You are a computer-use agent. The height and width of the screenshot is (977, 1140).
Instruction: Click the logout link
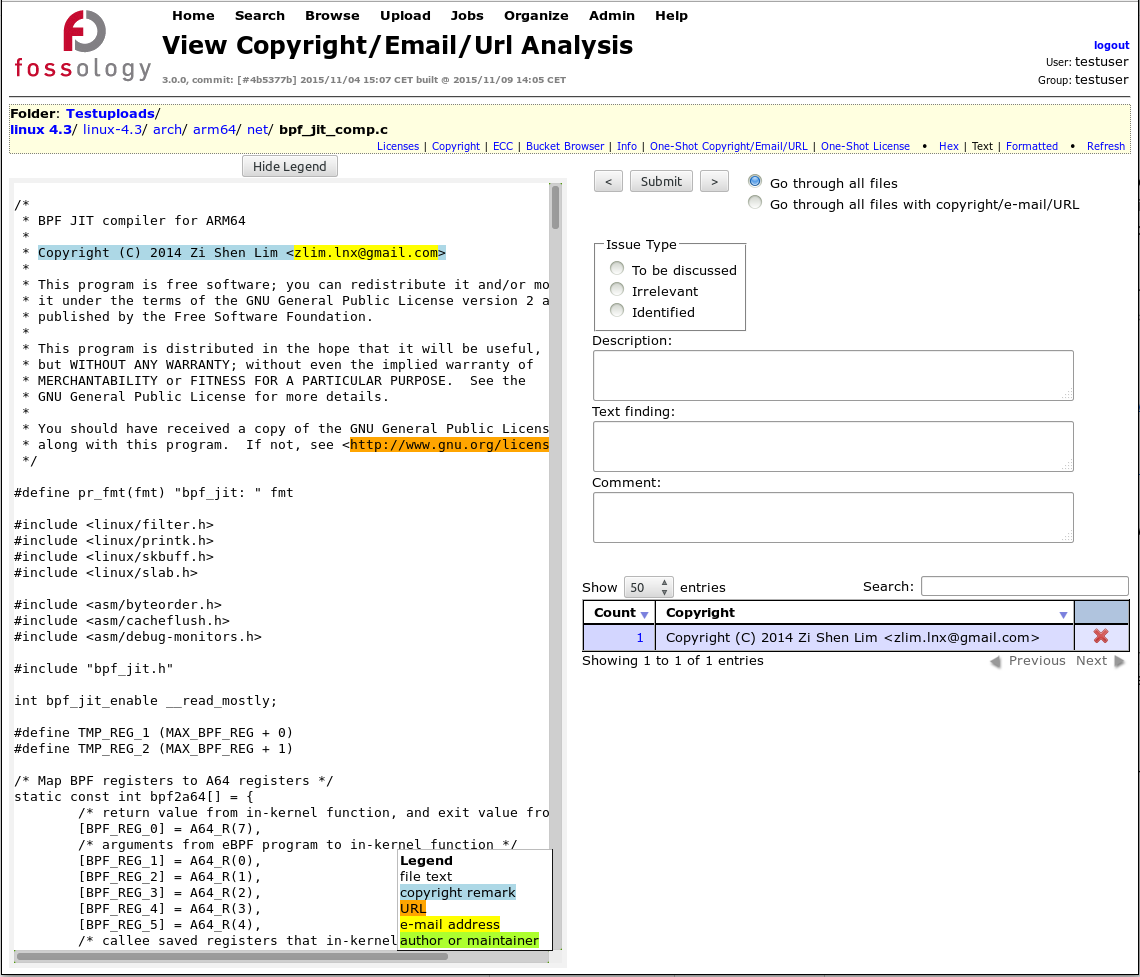pos(1111,45)
